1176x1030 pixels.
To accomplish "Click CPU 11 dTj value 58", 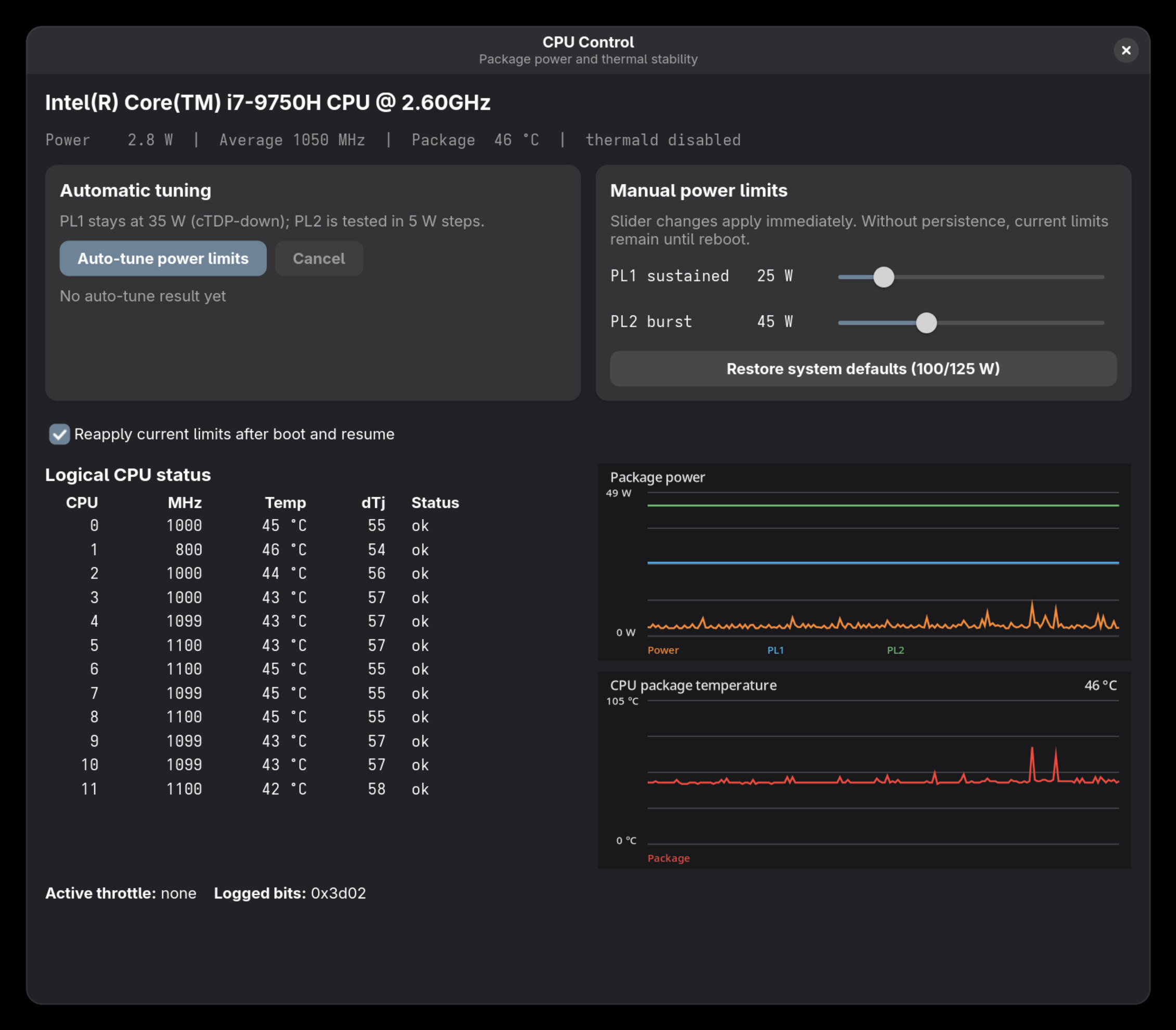I will (x=377, y=789).
